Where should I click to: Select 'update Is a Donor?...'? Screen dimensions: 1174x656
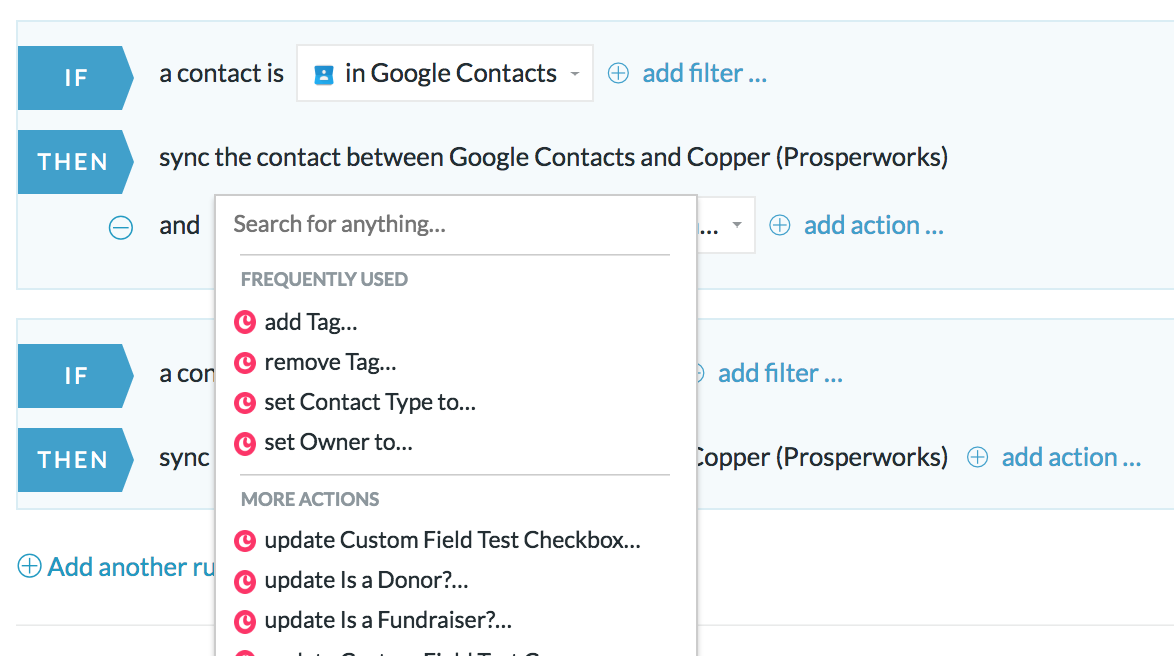366,580
